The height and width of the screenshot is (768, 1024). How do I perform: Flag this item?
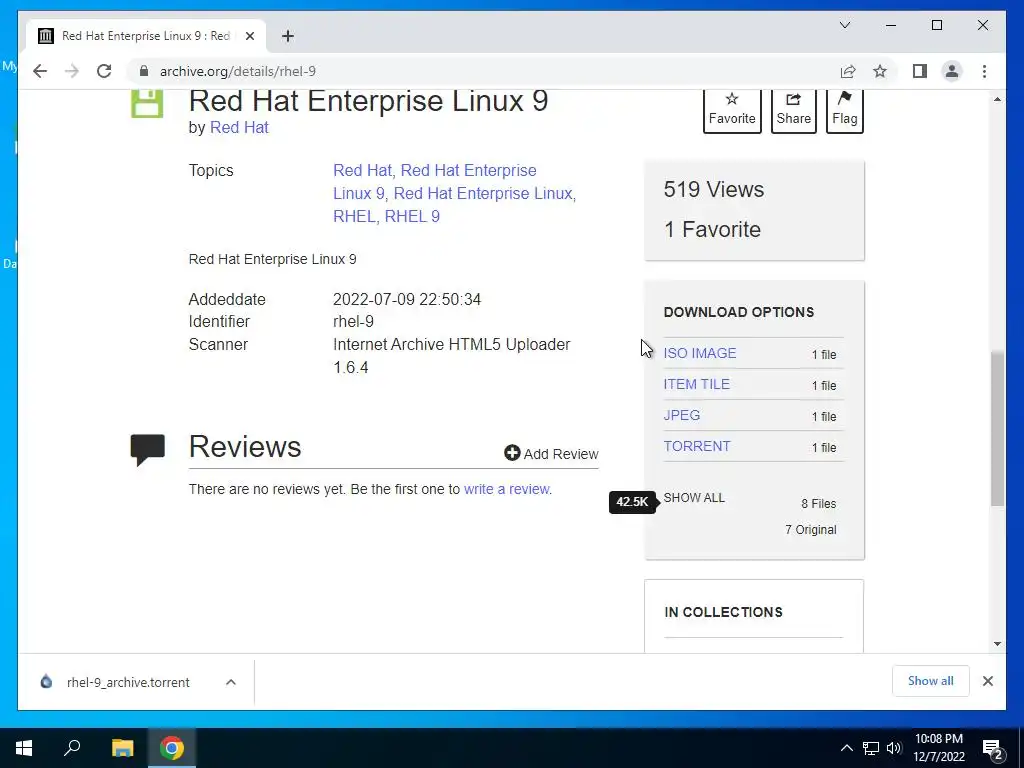tap(844, 110)
